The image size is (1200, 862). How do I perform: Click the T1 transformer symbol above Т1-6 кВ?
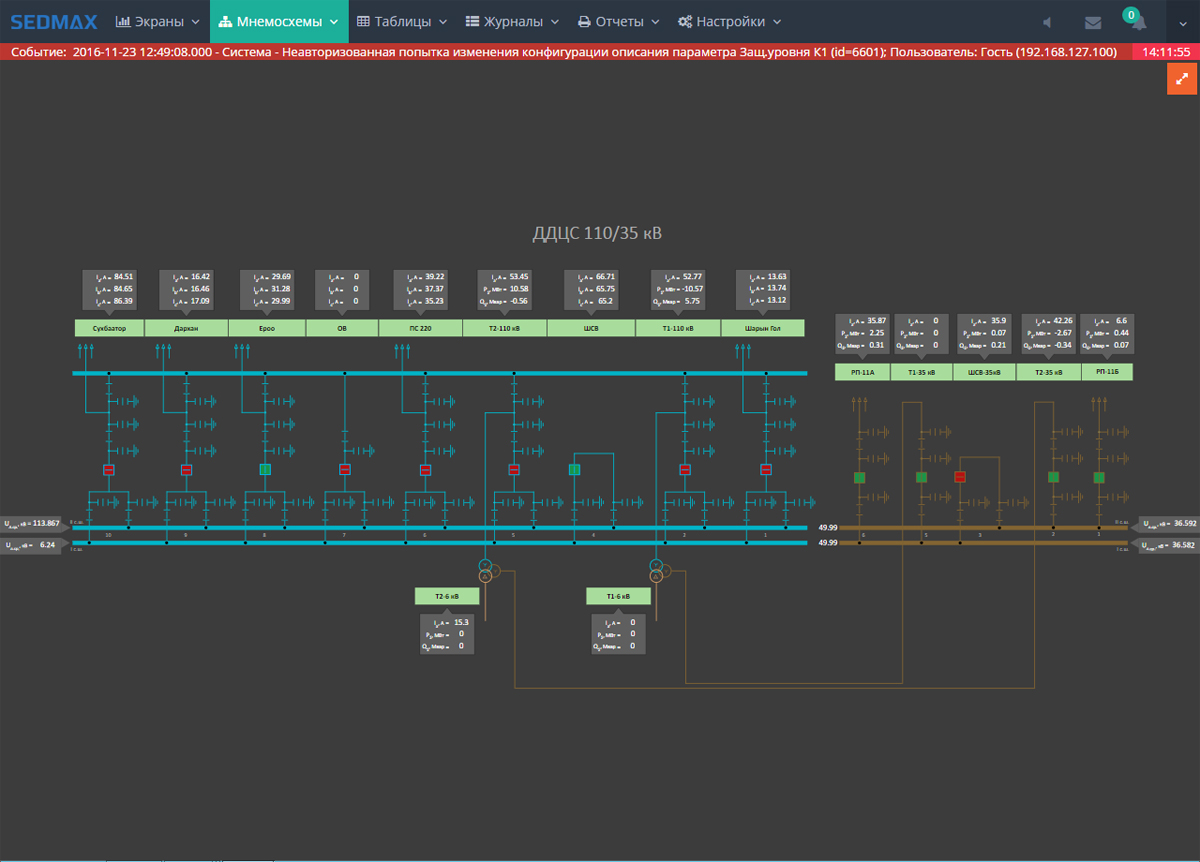(657, 570)
